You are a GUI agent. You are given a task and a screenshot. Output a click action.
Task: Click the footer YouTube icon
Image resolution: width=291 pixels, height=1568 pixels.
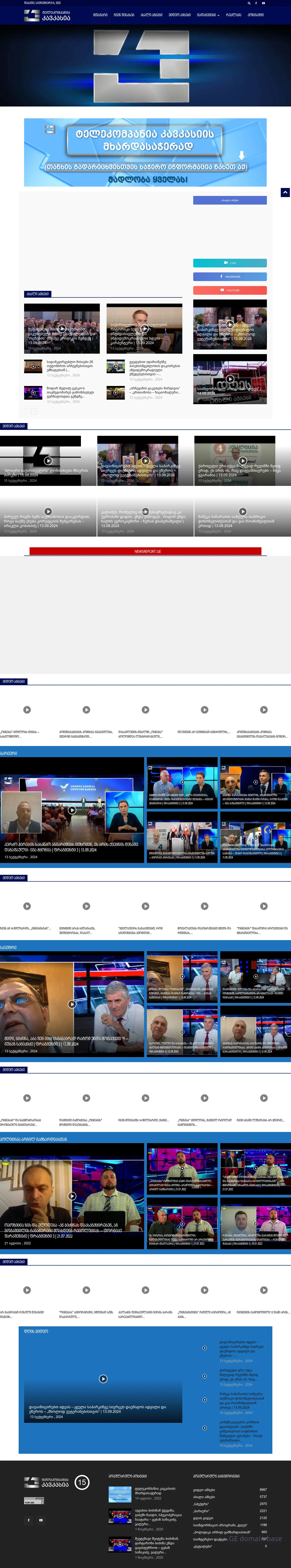click(x=41, y=1519)
